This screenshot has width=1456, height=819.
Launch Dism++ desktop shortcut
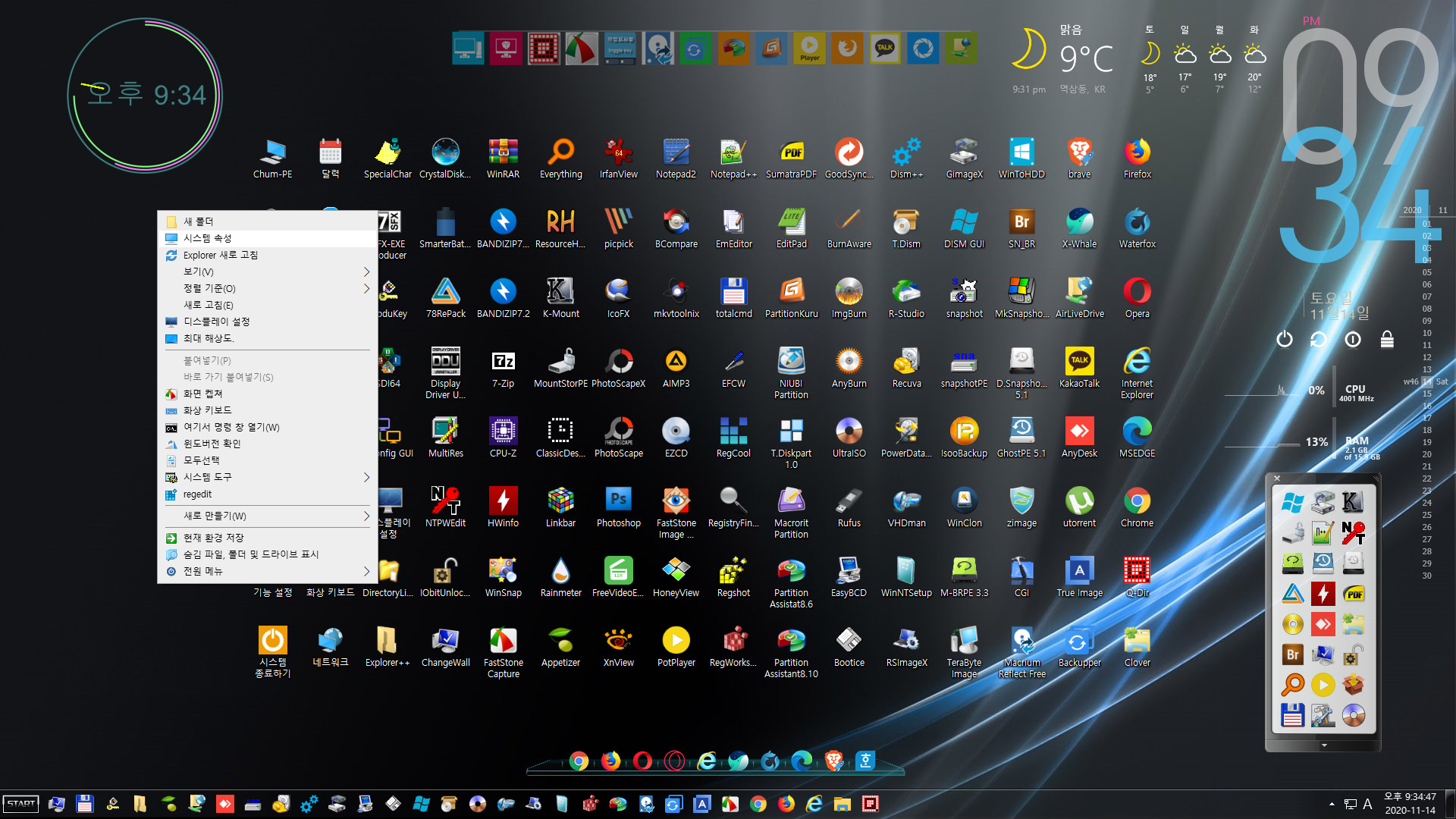pyautogui.click(x=906, y=158)
